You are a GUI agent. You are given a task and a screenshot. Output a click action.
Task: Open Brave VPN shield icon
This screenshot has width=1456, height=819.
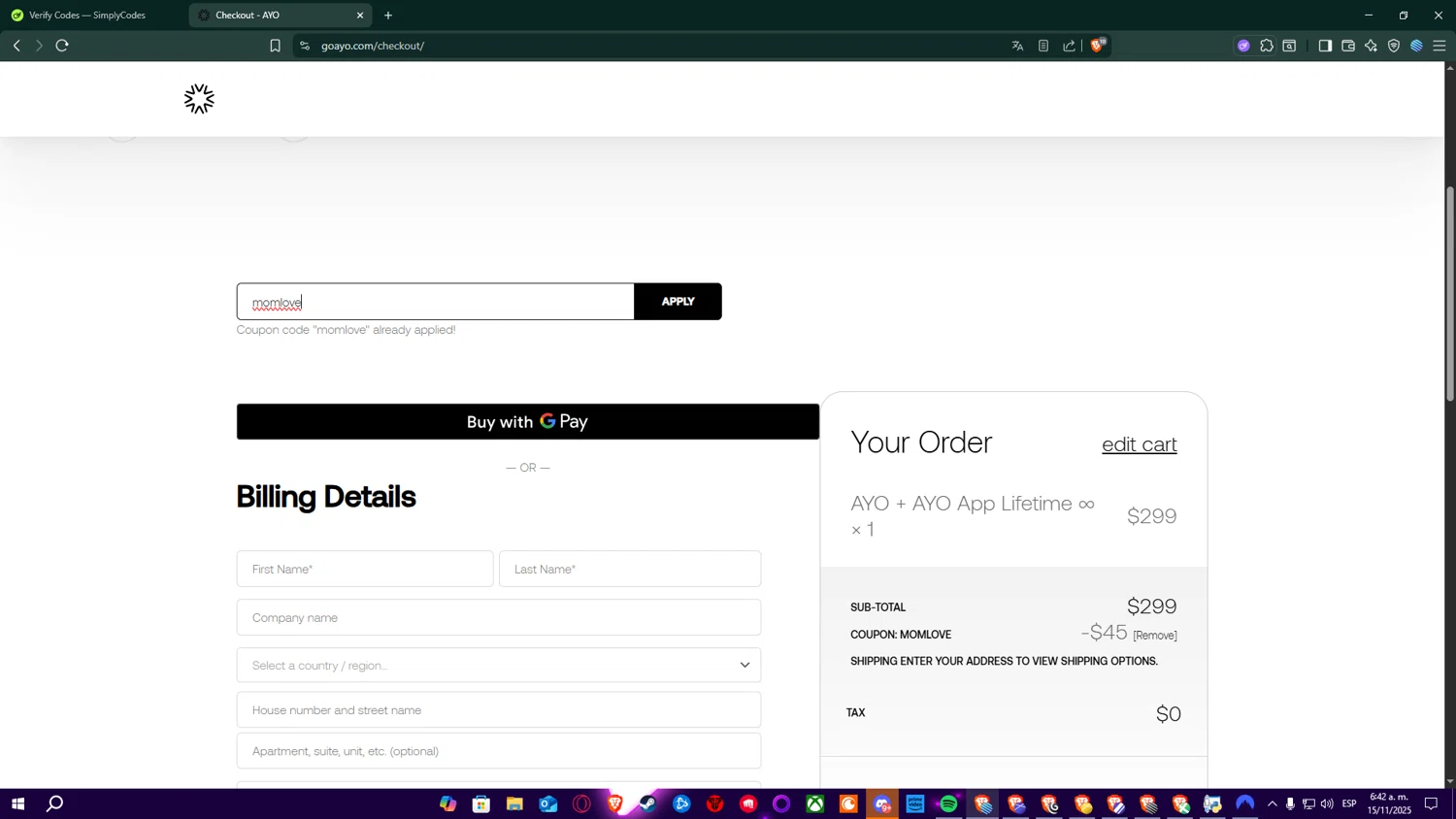click(1394, 46)
